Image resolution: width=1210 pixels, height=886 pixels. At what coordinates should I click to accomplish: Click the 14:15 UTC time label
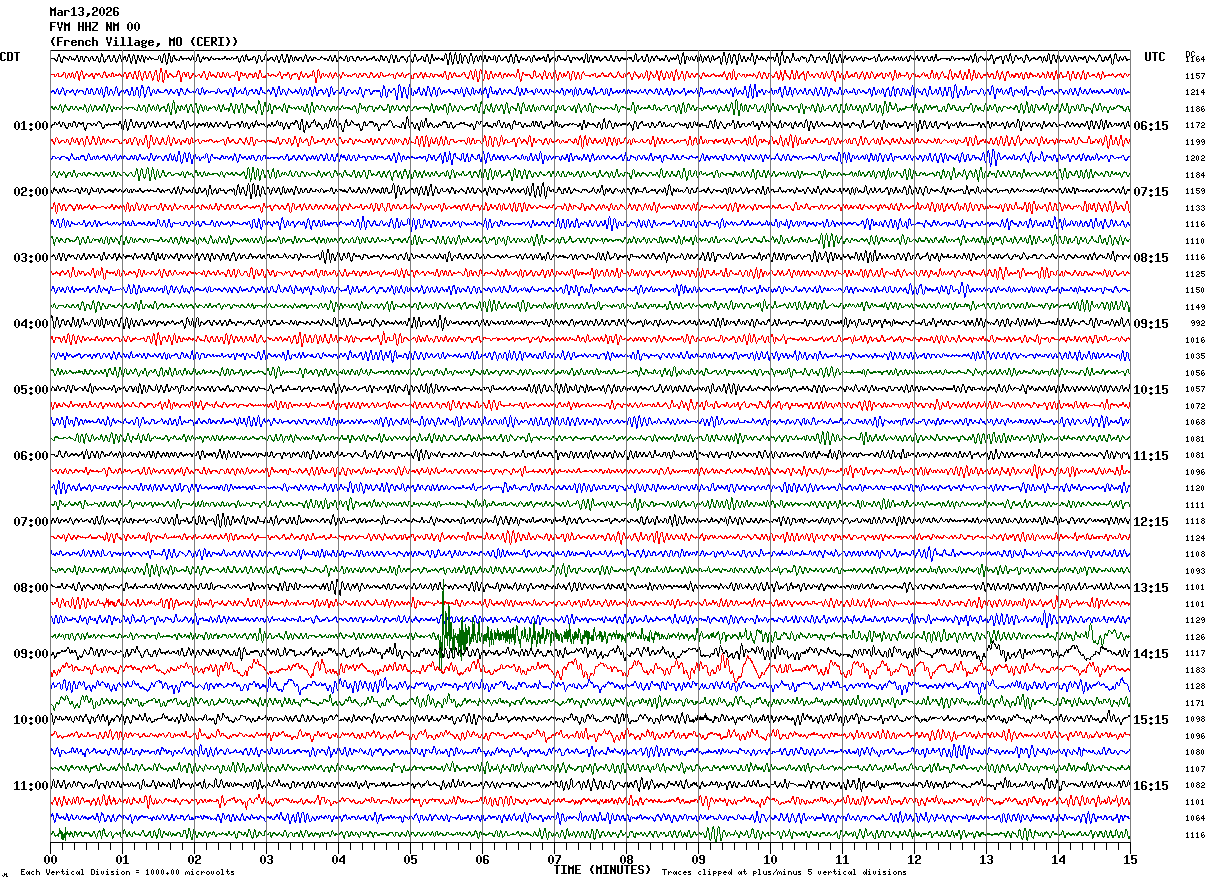click(x=1151, y=654)
